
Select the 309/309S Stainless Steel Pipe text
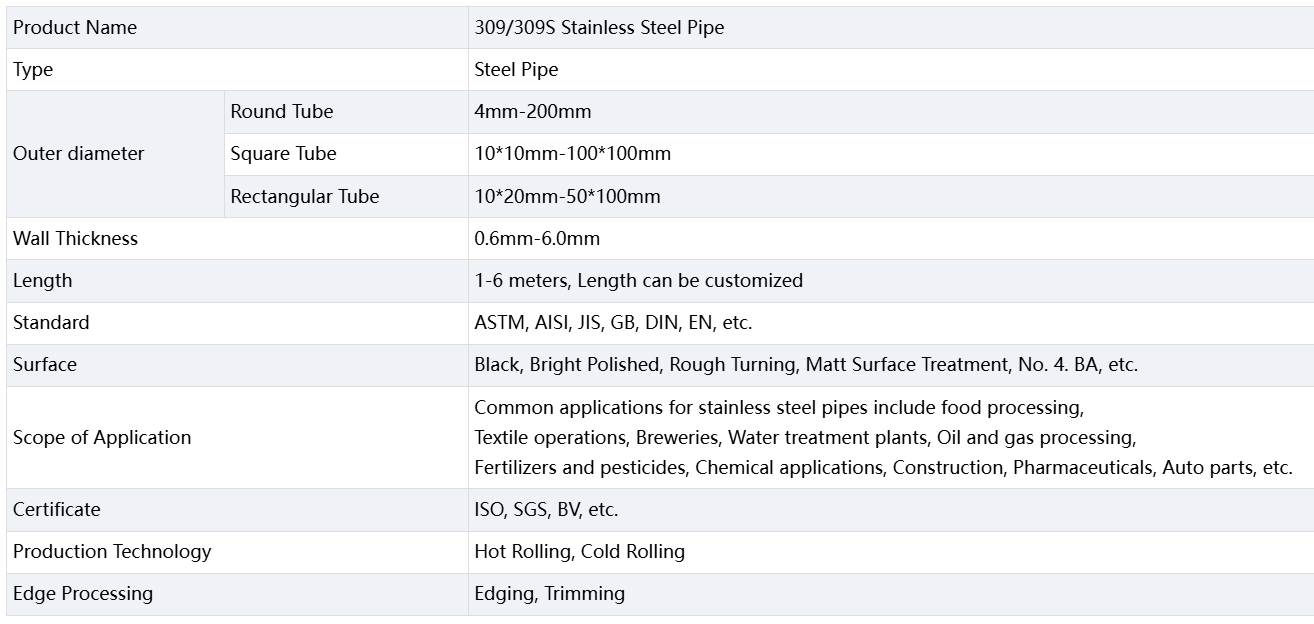[599, 28]
